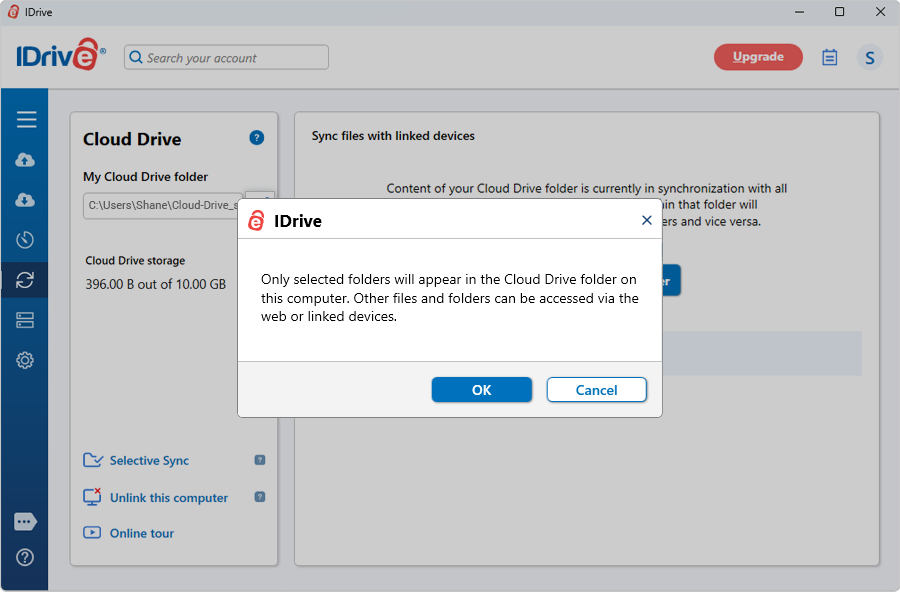The height and width of the screenshot is (592, 900).
Task: Close the IDrive dialog with X
Action: [647, 220]
